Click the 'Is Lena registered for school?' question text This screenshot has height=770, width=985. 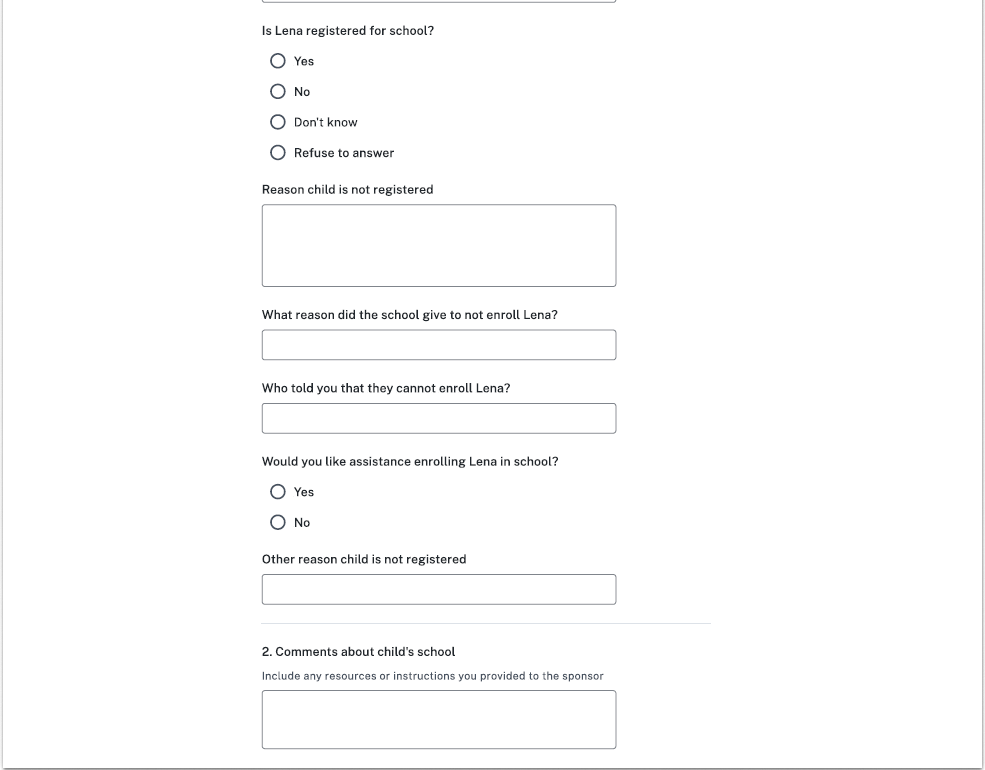(347, 31)
